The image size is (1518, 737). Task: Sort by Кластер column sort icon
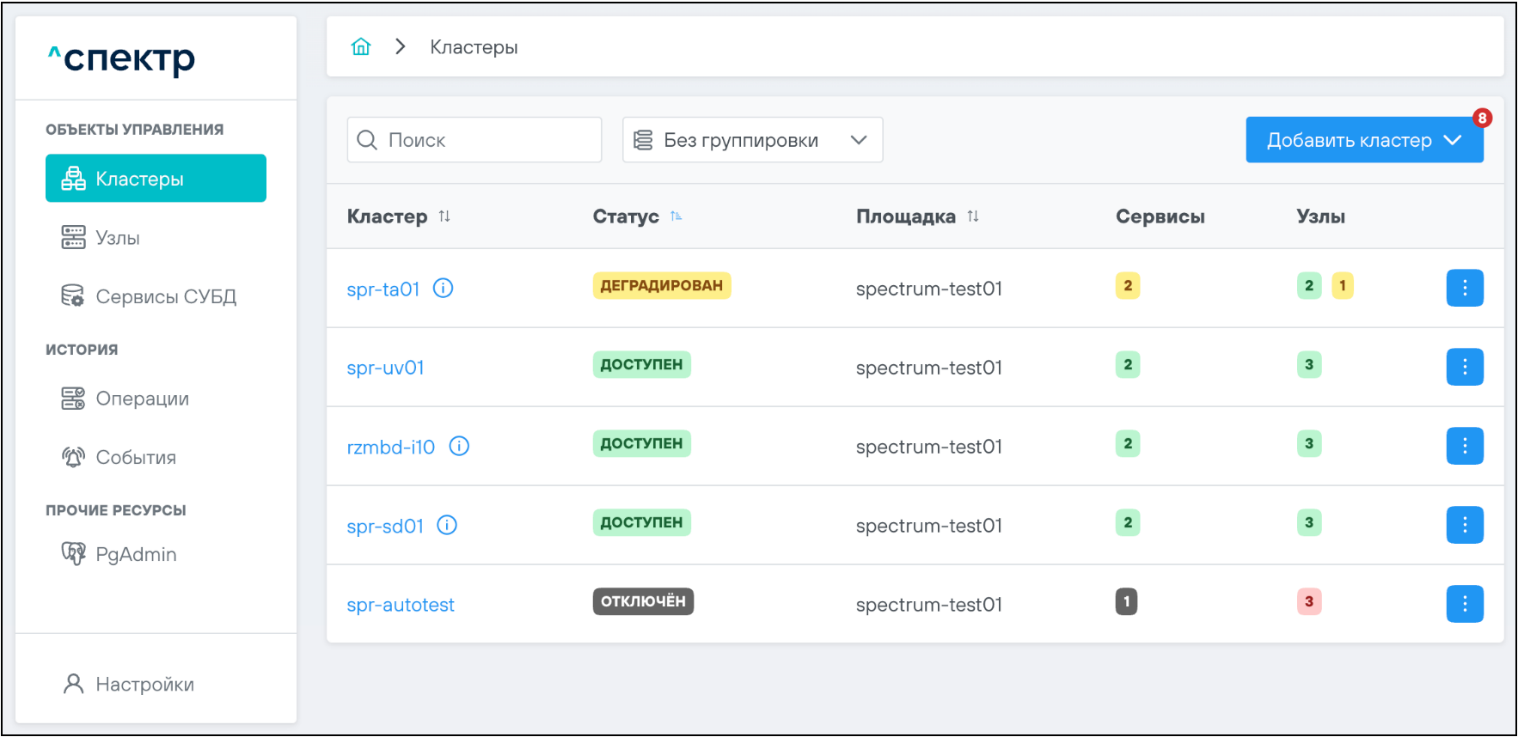[x=445, y=217]
